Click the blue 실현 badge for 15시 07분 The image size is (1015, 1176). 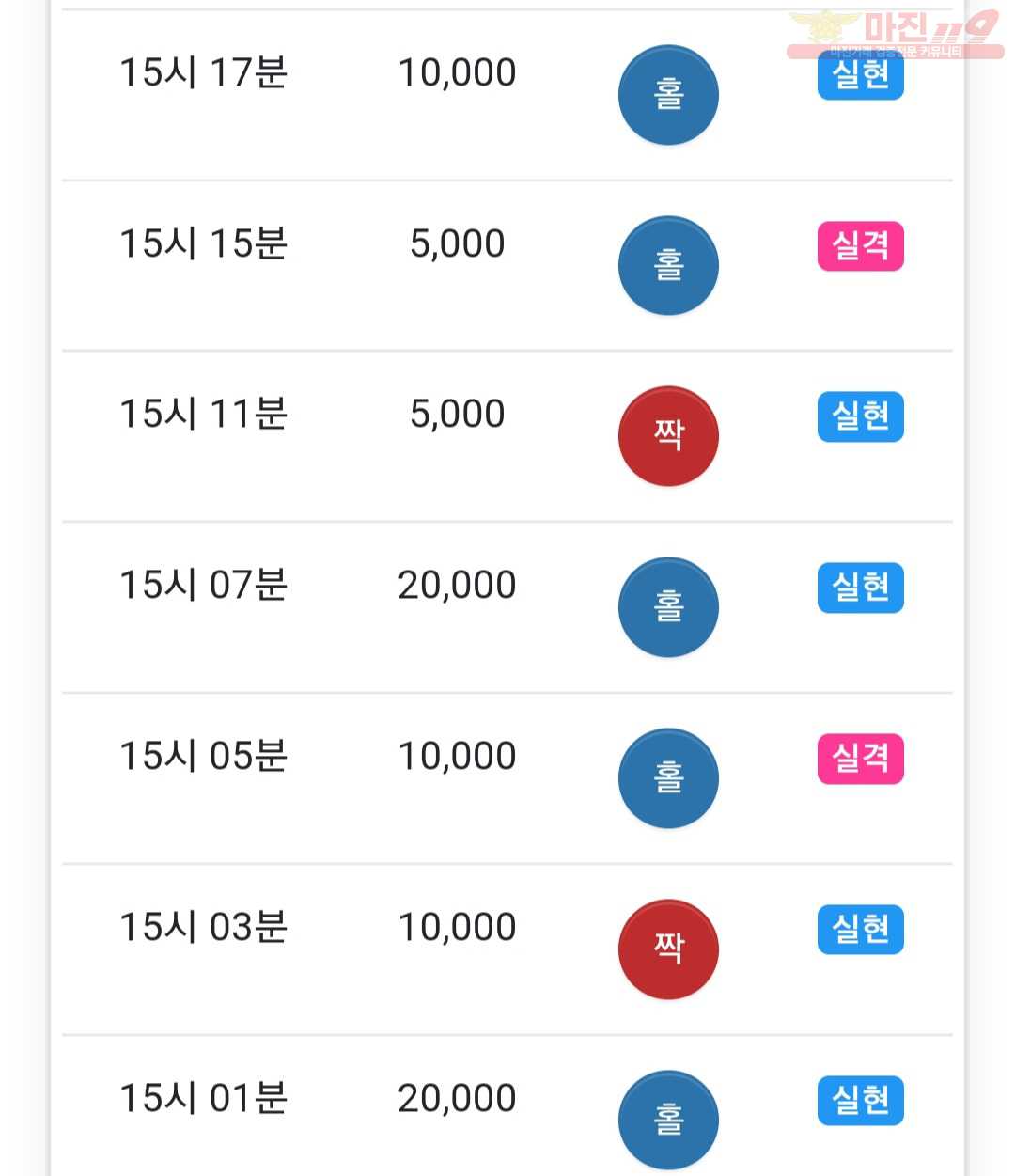click(861, 588)
